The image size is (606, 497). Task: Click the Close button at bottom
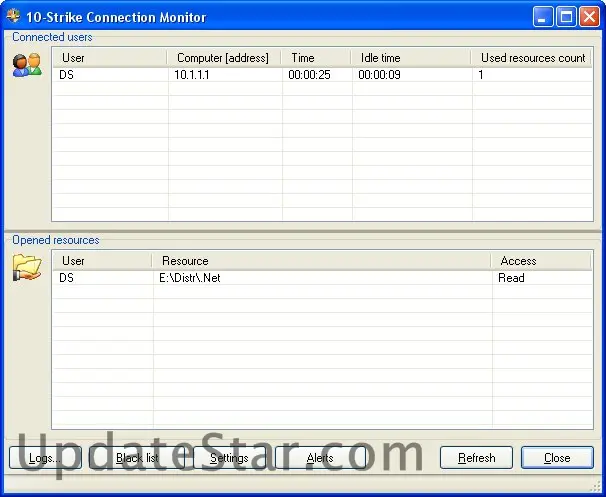(557, 458)
